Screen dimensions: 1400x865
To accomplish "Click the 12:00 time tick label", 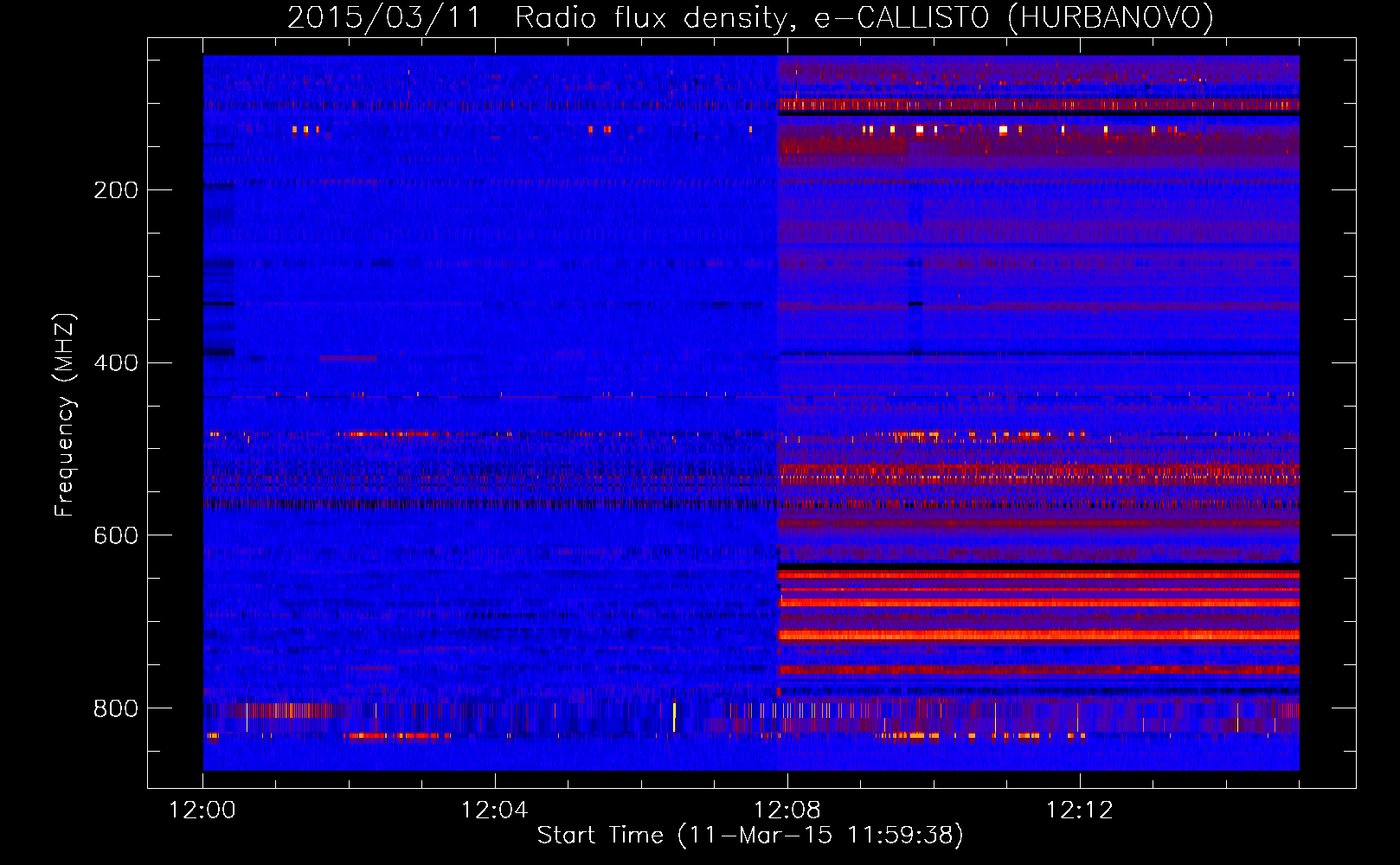I will [202, 811].
